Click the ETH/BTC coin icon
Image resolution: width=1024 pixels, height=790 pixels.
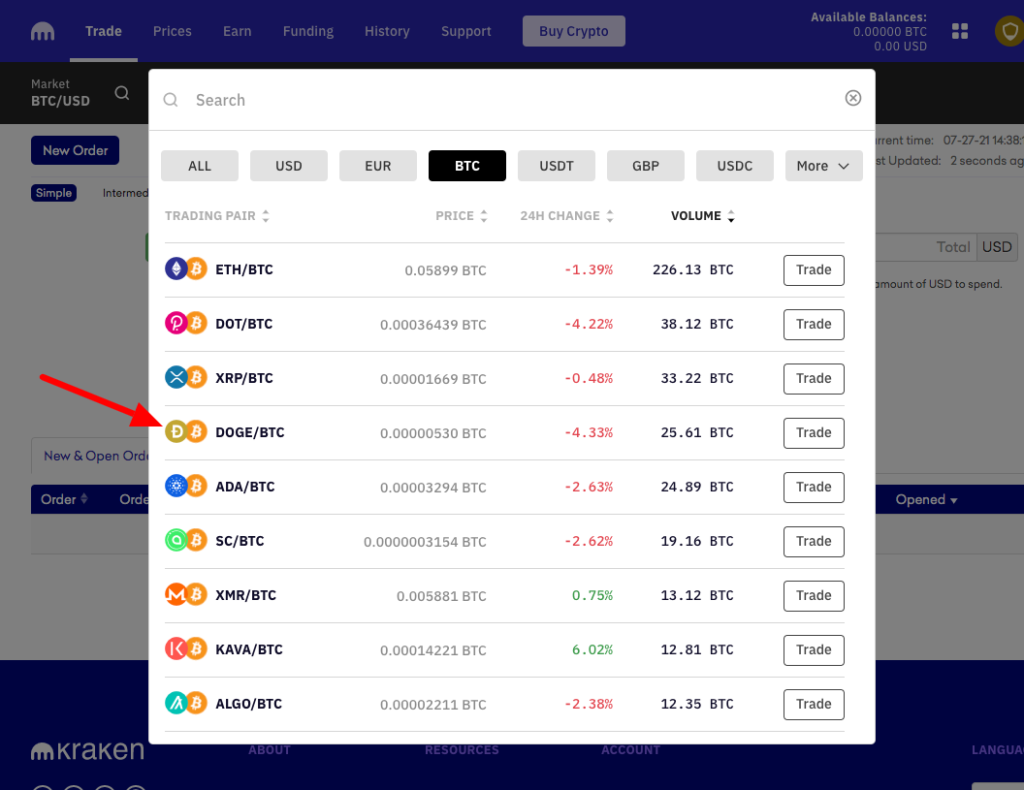click(185, 268)
